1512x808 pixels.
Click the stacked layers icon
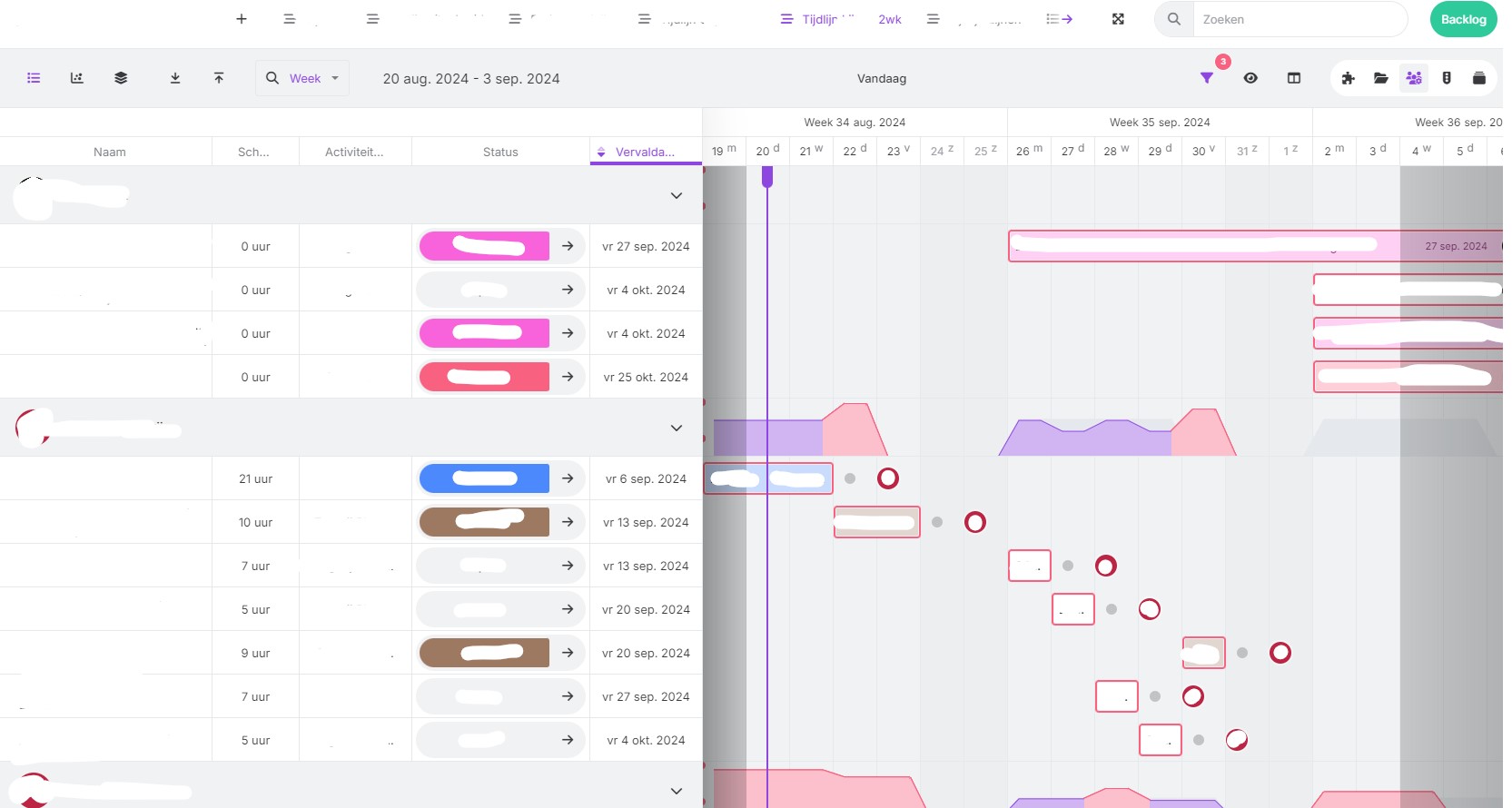click(121, 78)
